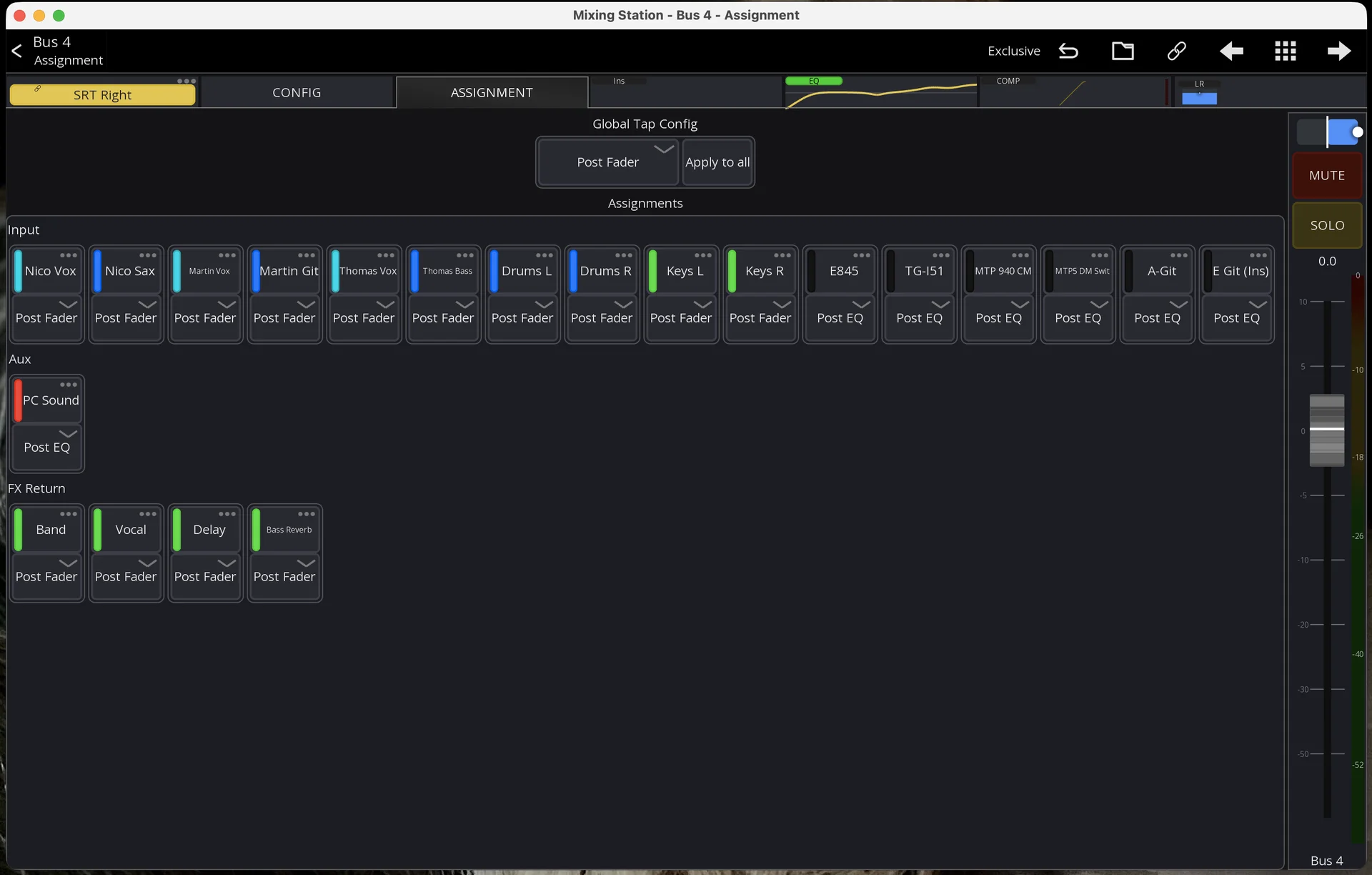Switch to the CONFIG tab
Image resolution: width=1372 pixels, height=875 pixels.
point(297,93)
